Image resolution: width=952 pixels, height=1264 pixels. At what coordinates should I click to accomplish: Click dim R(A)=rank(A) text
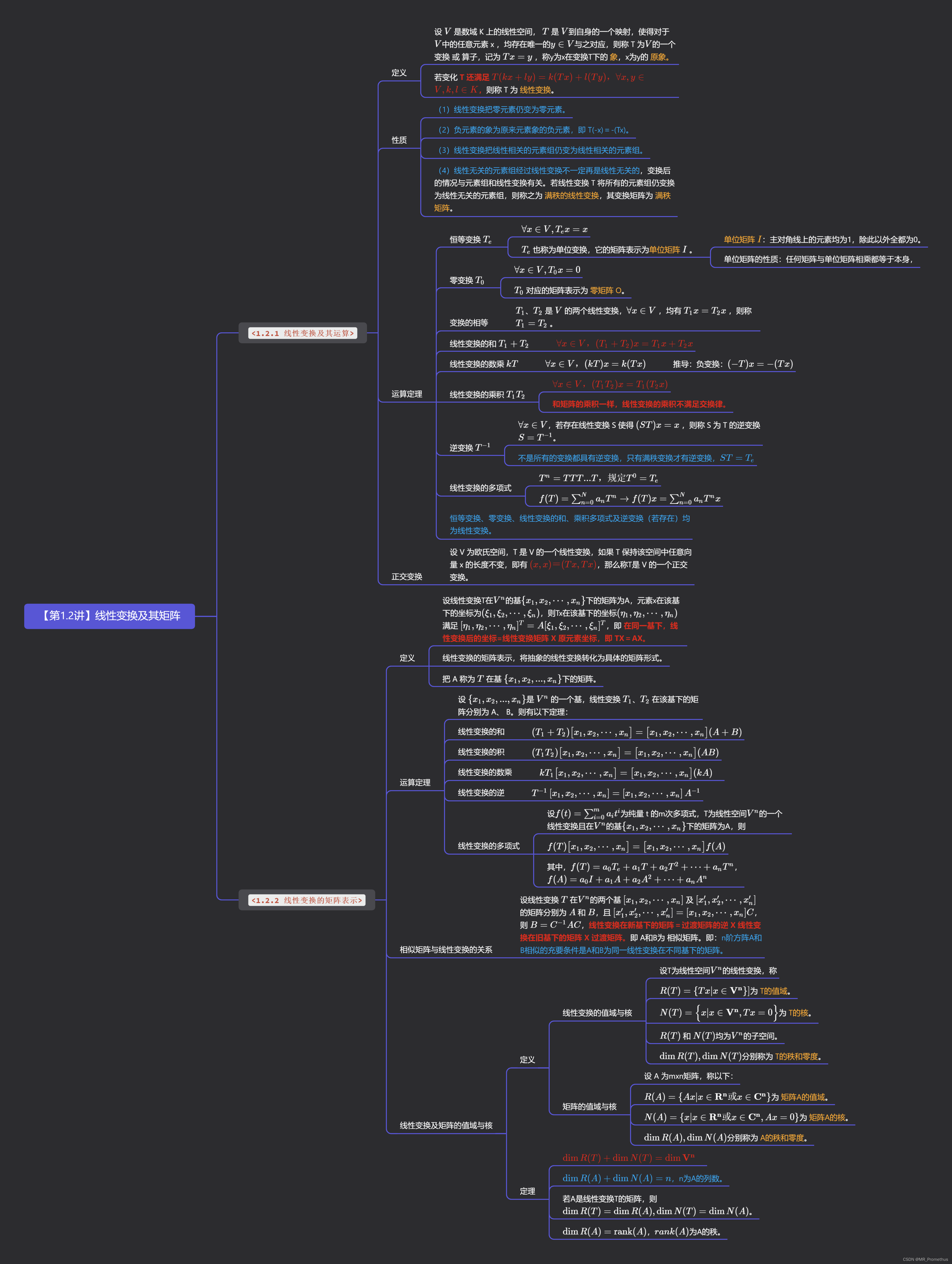tap(643, 1232)
